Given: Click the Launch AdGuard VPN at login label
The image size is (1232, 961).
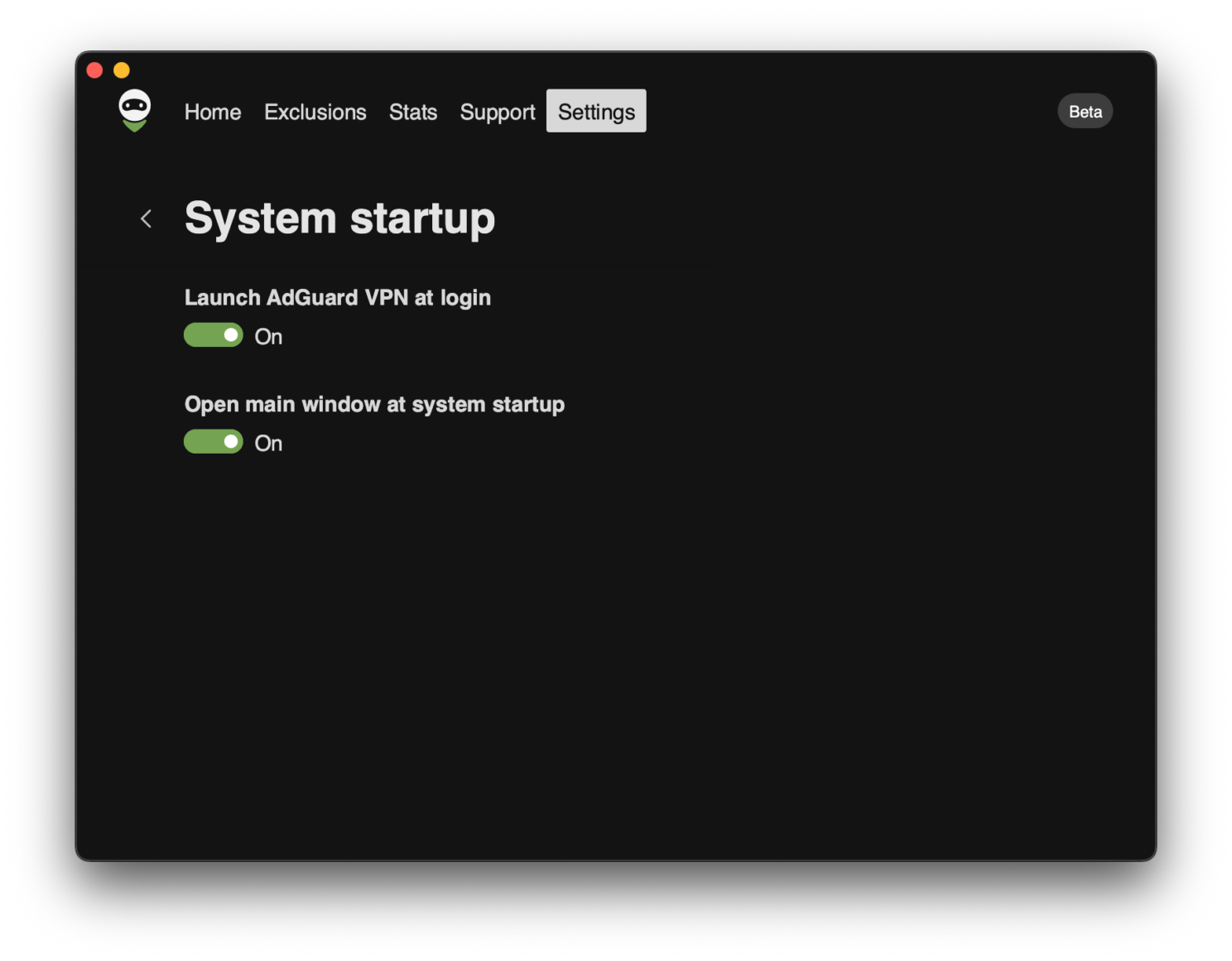Looking at the screenshot, I should pyautogui.click(x=338, y=297).
